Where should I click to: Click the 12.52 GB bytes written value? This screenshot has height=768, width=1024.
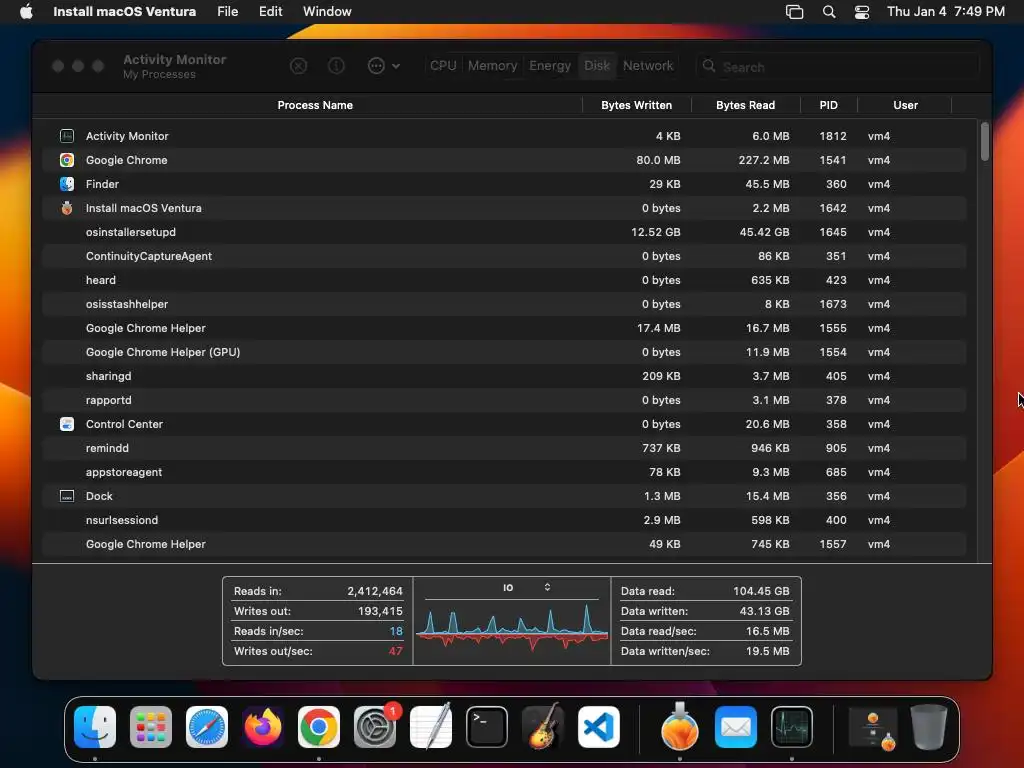[656, 232]
